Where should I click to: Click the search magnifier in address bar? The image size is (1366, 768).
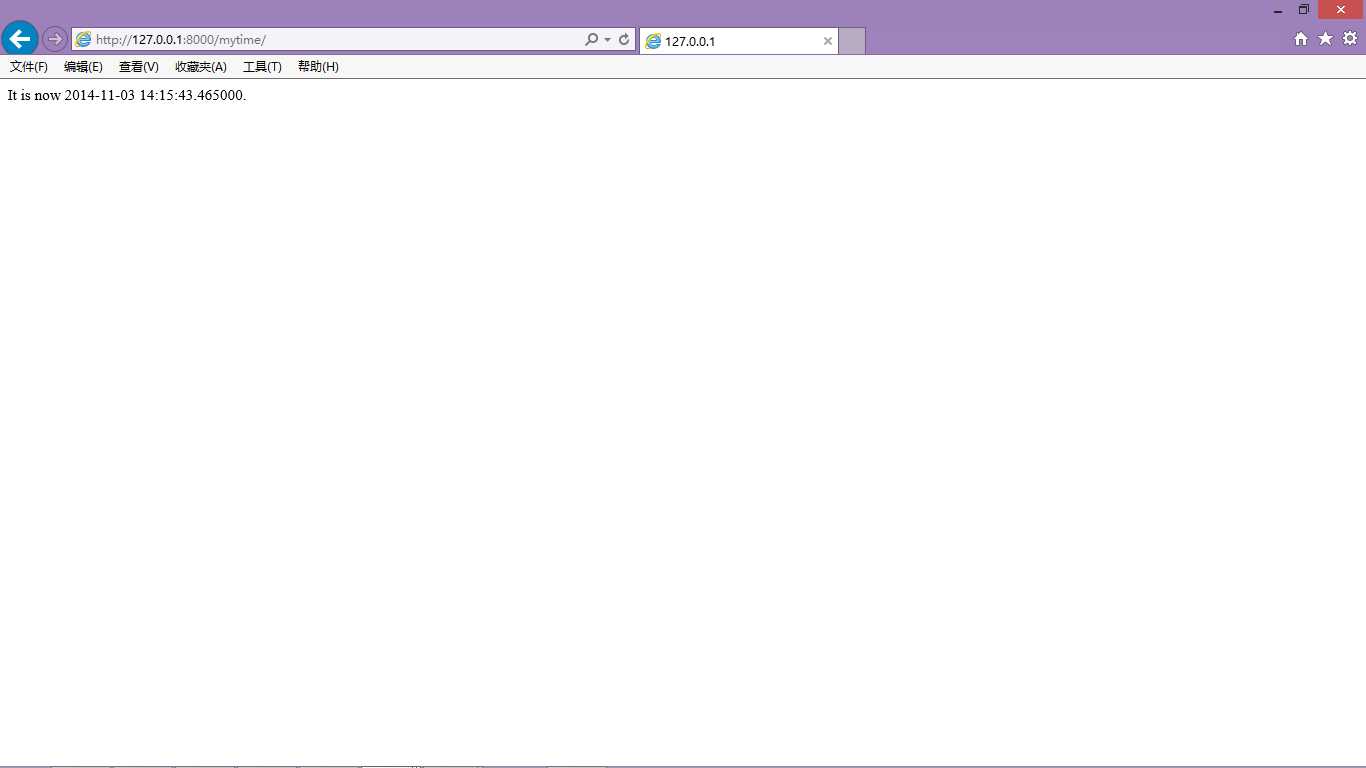click(591, 40)
